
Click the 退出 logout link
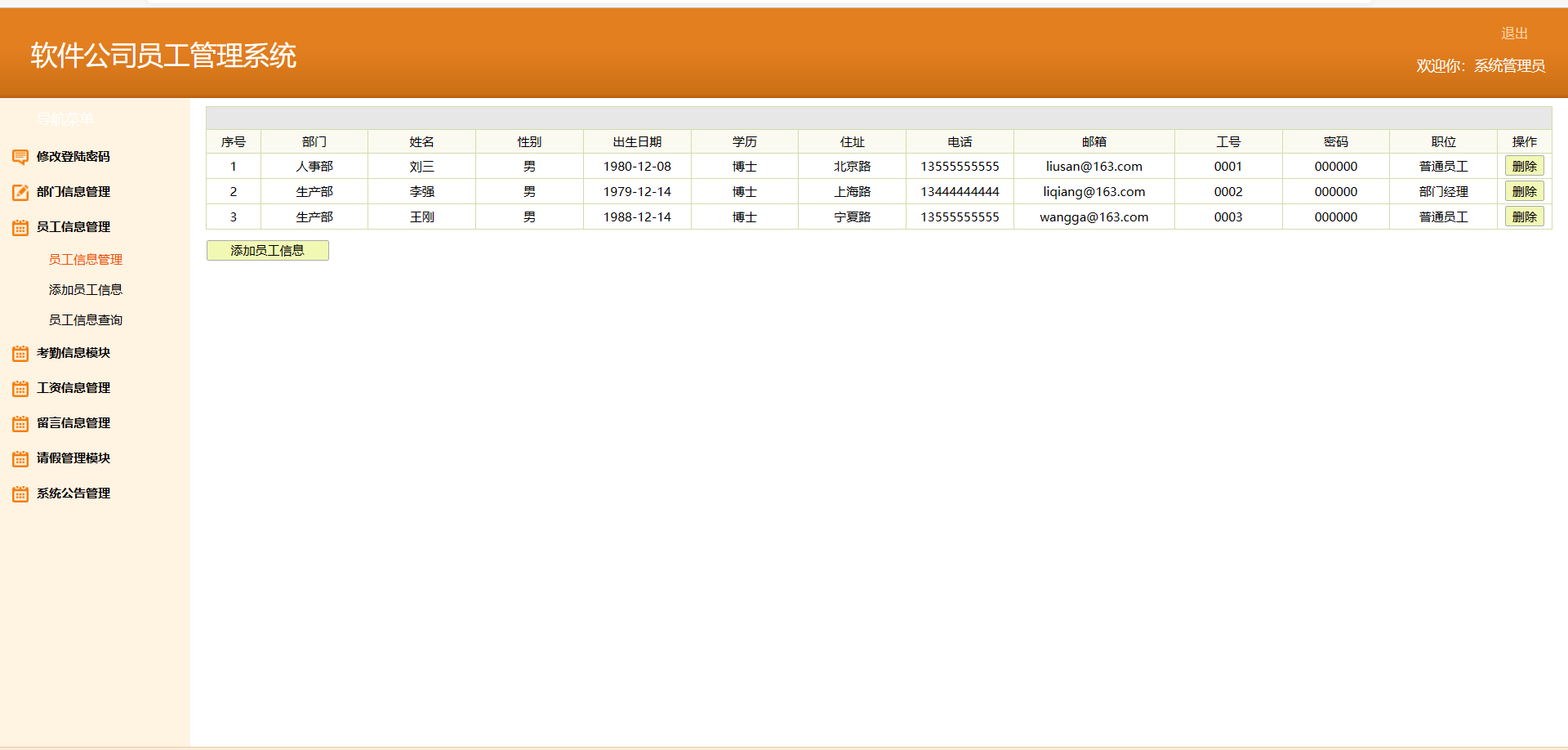(x=1514, y=33)
